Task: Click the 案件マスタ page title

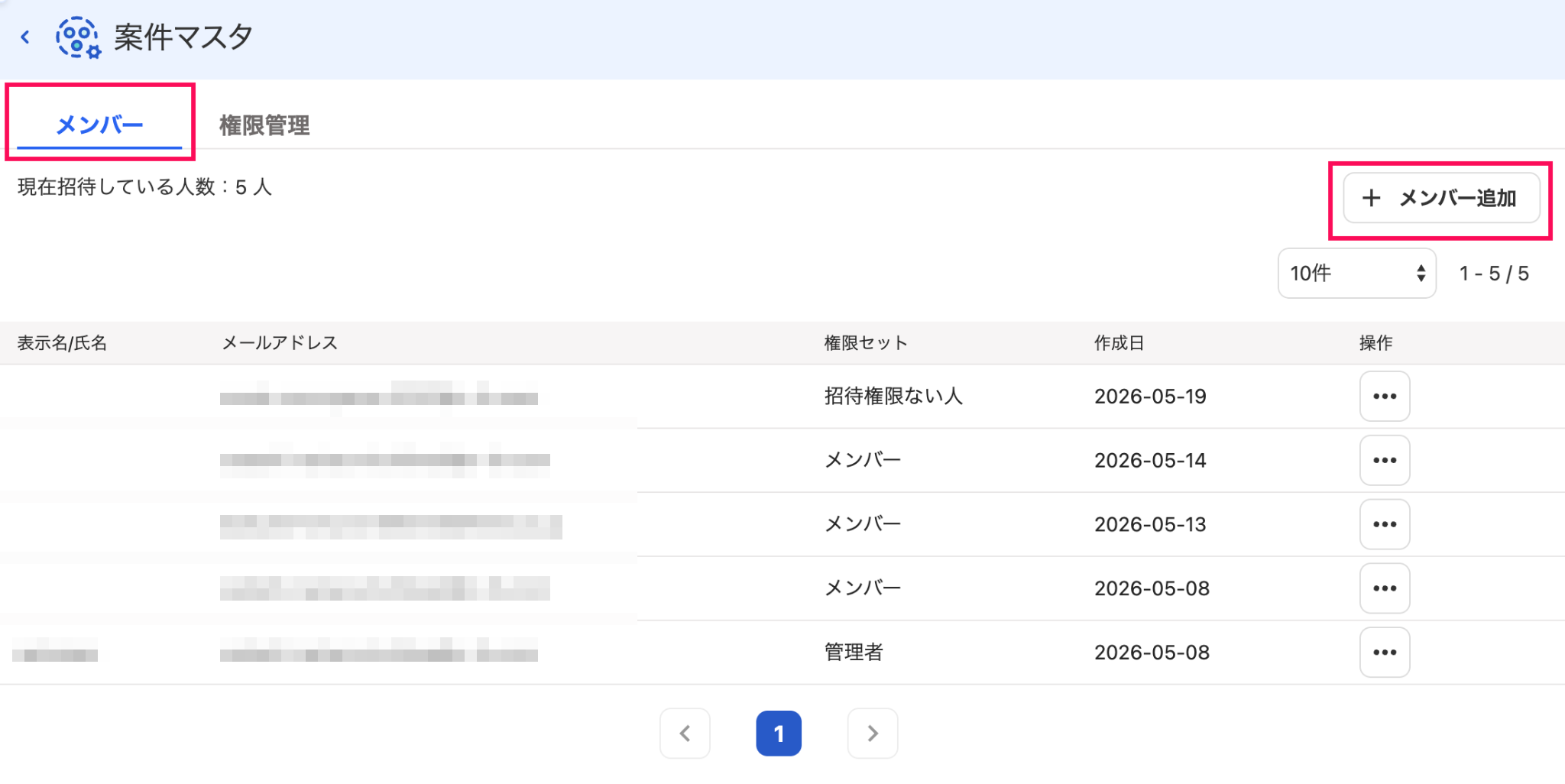Action: (x=183, y=37)
